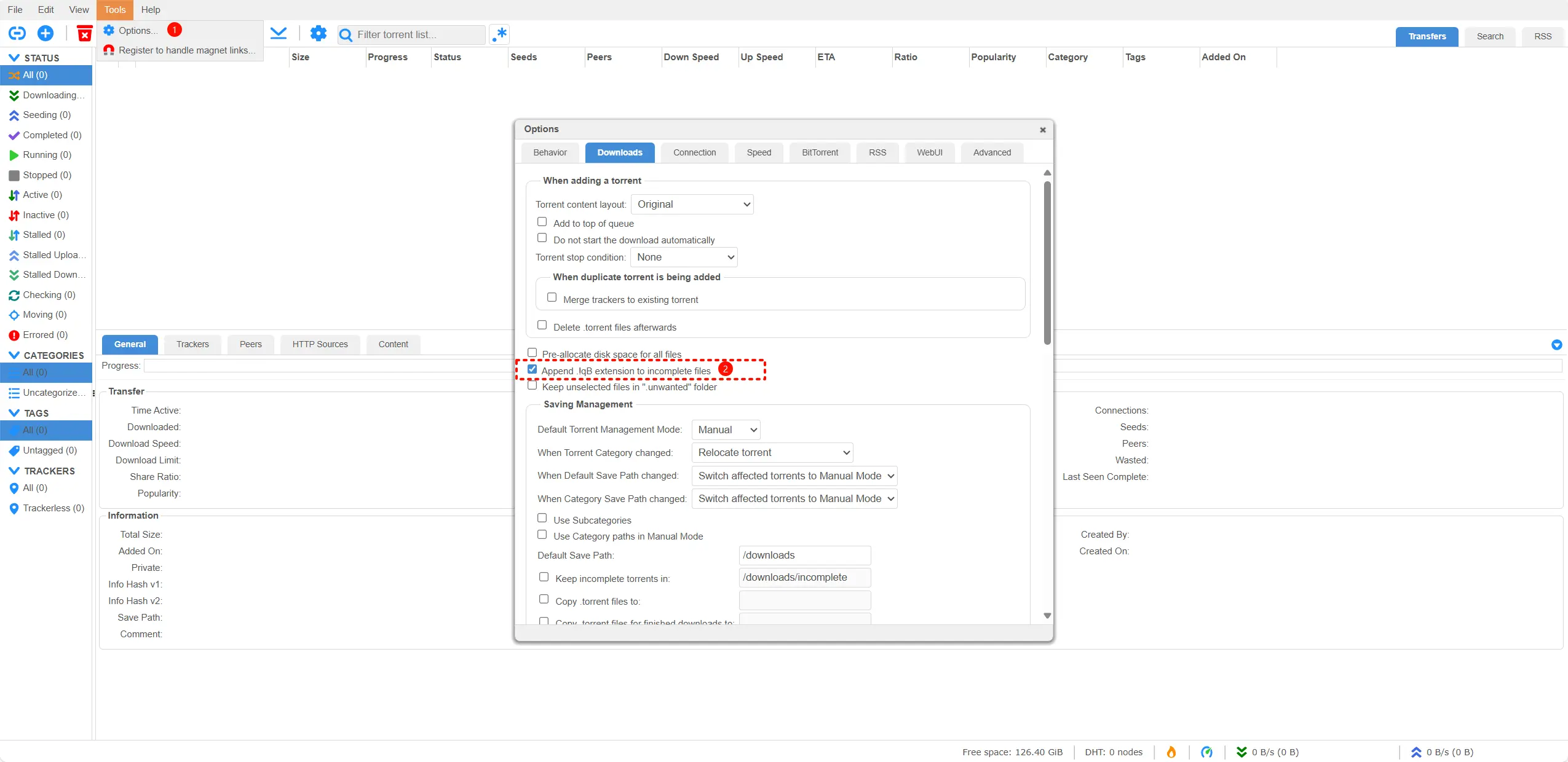Click the flame connection status icon
Viewport: 1568px width, 762px height.
point(1171,752)
